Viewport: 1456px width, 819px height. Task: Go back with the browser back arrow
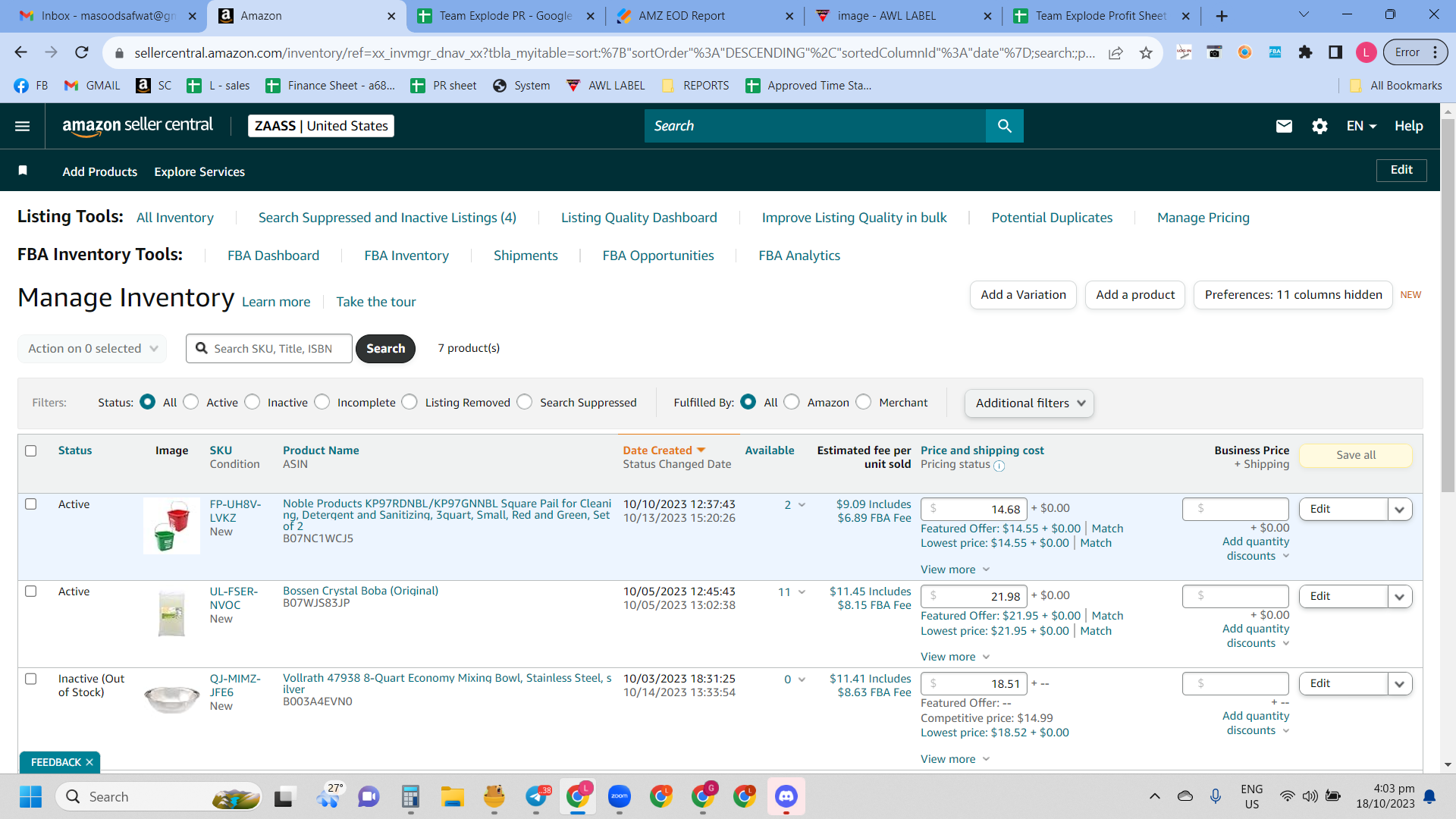[x=20, y=52]
